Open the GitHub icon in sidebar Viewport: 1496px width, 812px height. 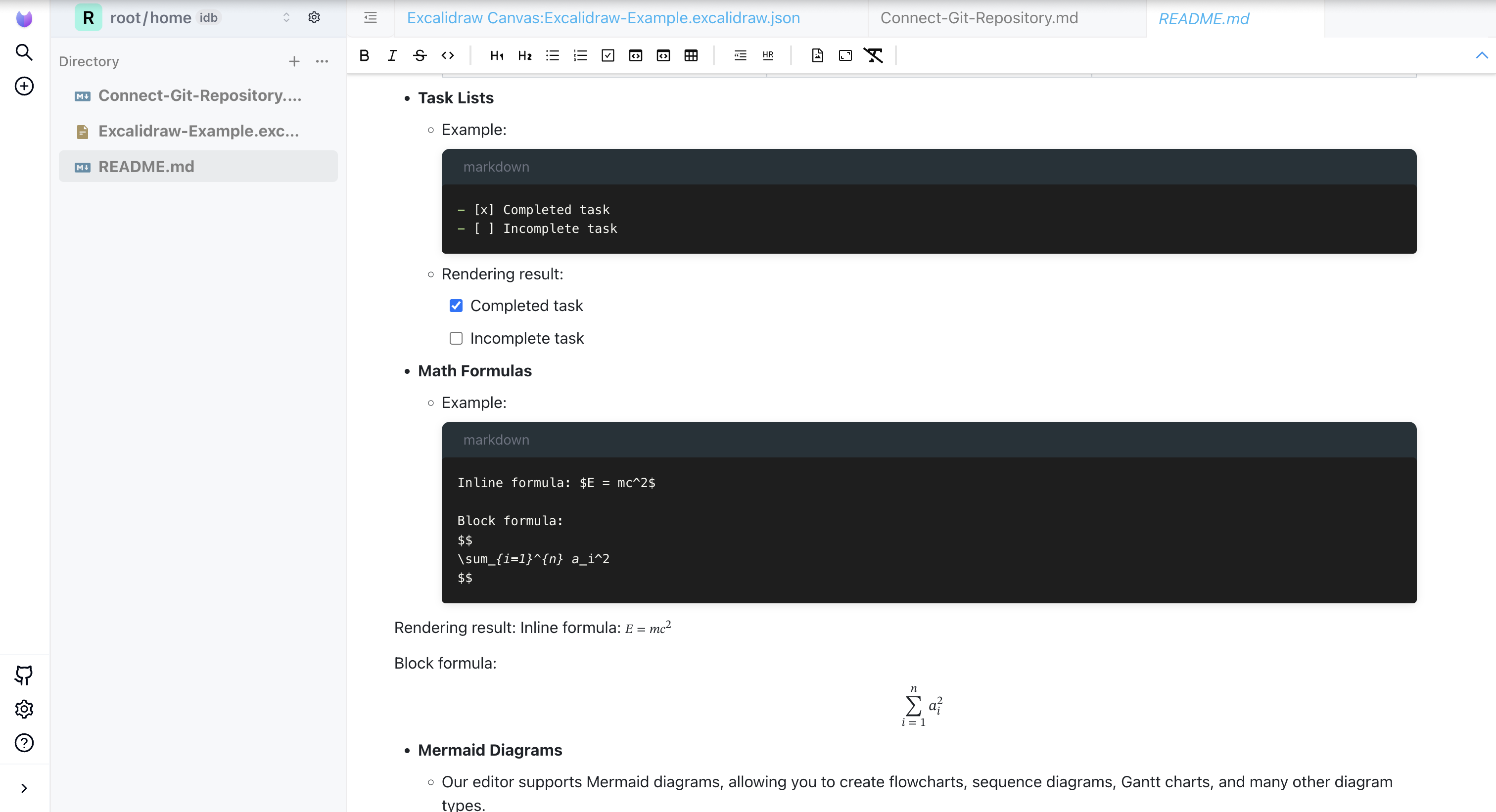(24, 675)
